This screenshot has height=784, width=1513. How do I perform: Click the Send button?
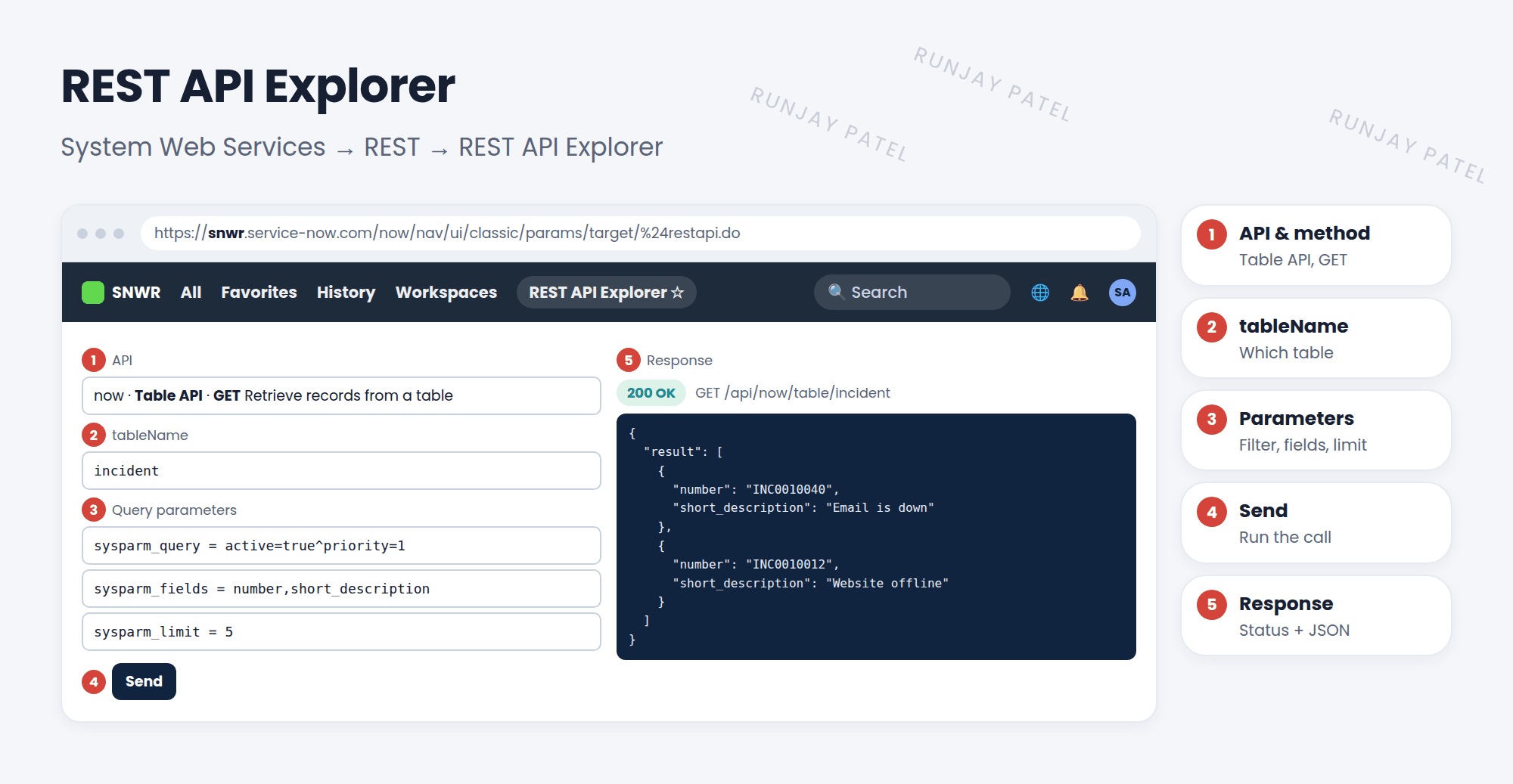[144, 681]
